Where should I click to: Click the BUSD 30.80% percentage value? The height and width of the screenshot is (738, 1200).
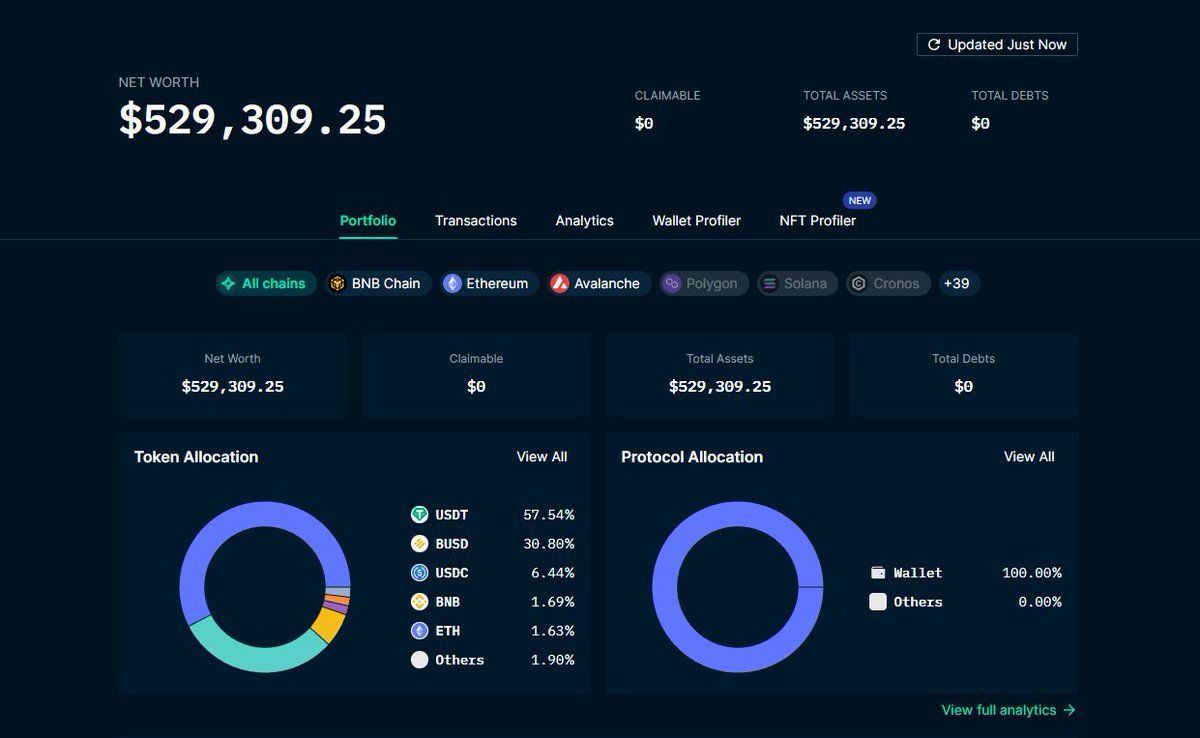pyautogui.click(x=548, y=544)
